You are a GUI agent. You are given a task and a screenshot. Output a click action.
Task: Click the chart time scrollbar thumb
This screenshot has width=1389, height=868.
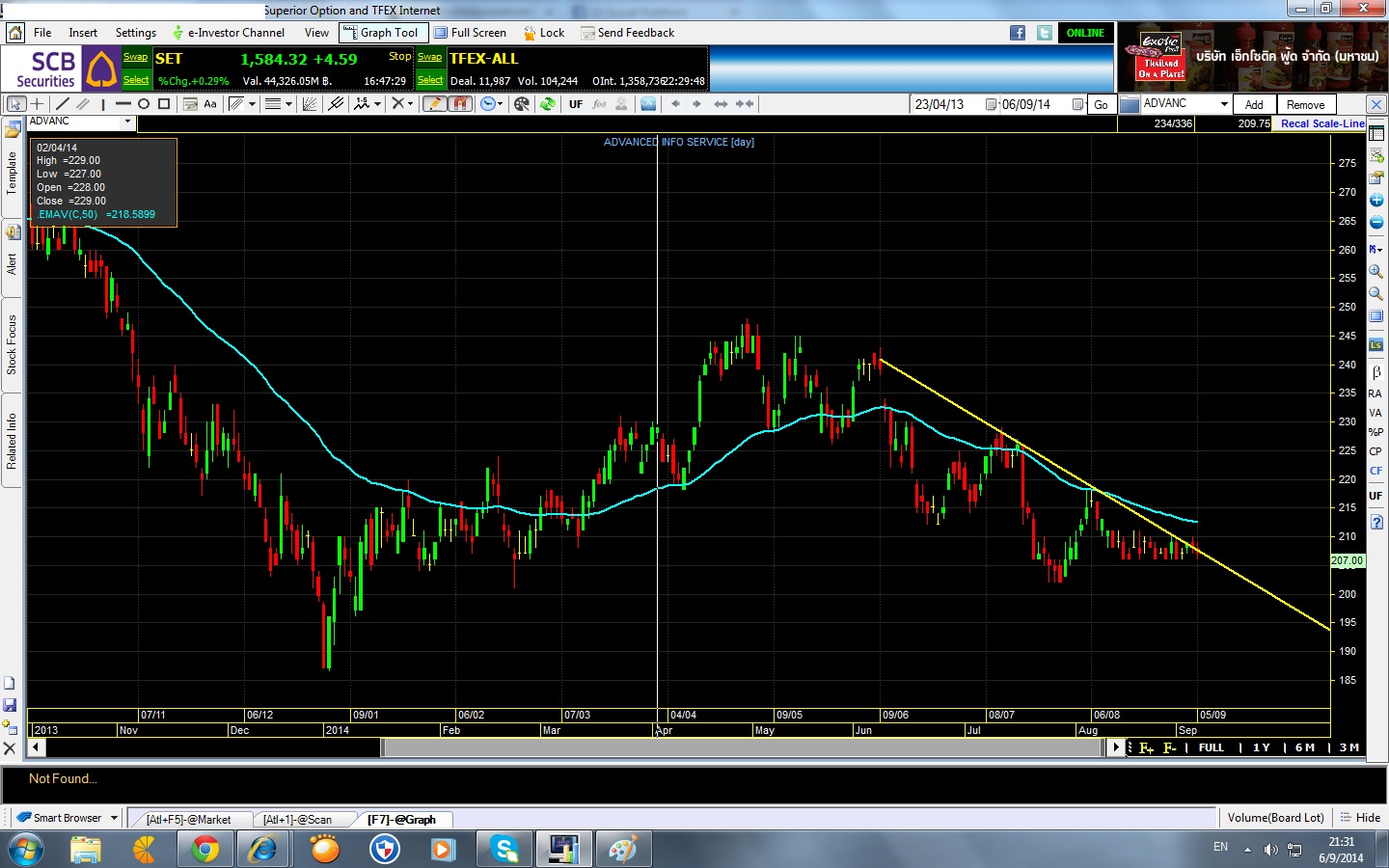coord(743,747)
